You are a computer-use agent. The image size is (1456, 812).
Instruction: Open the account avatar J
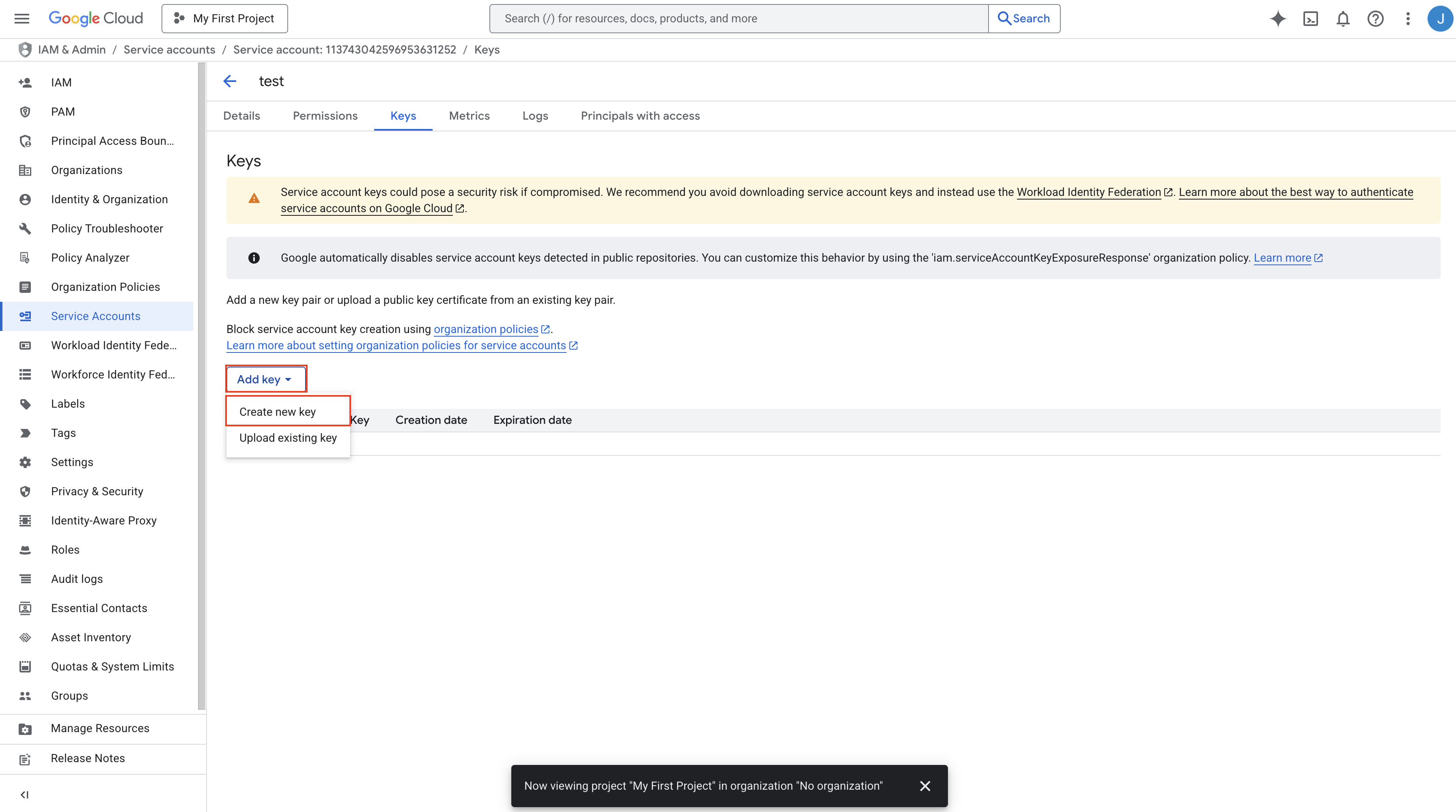pos(1440,19)
